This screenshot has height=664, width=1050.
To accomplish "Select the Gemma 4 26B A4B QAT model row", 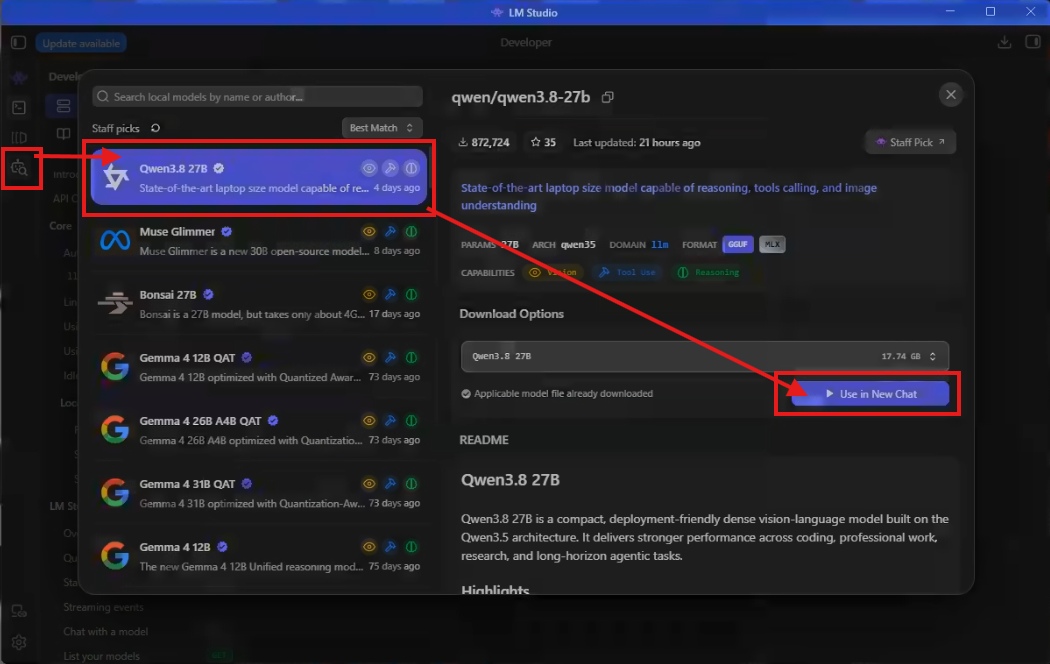I will tap(258, 430).
